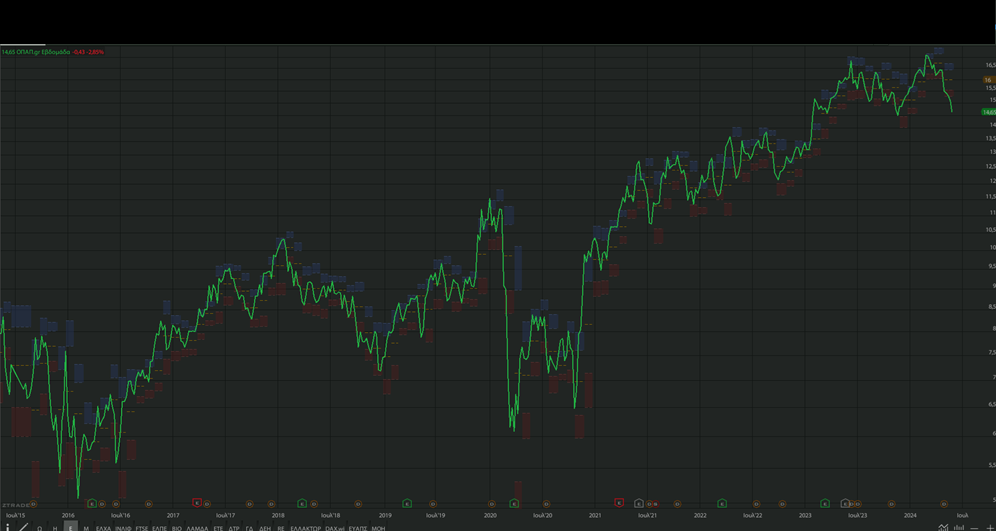The height and width of the screenshot is (531, 996).
Task: Click the green E event marker in 2020
Action: click(514, 503)
